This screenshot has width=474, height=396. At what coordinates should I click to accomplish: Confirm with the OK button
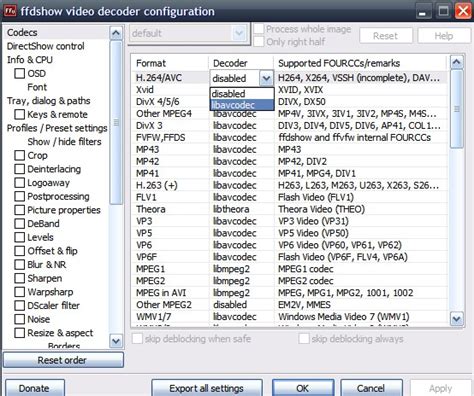[303, 388]
